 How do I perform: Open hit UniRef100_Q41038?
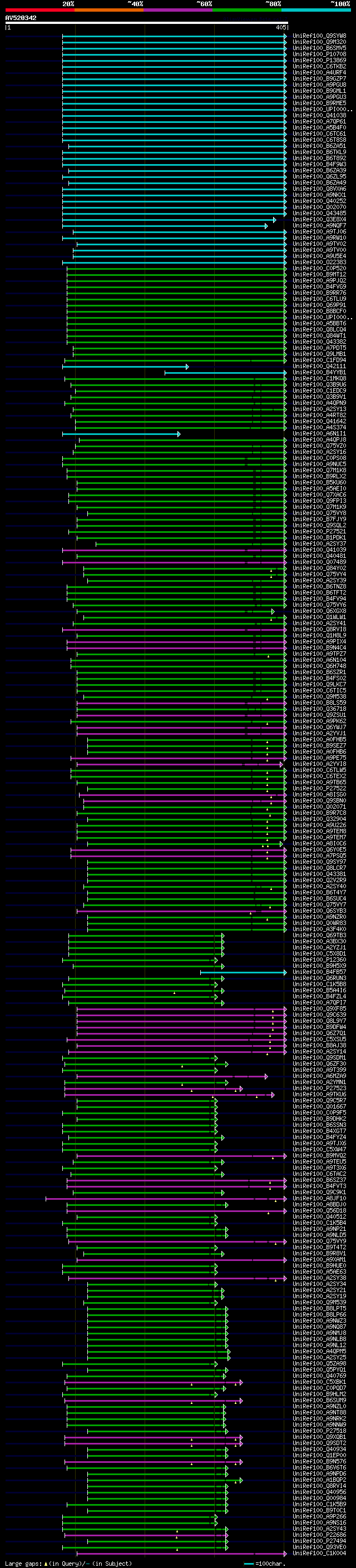point(319,116)
